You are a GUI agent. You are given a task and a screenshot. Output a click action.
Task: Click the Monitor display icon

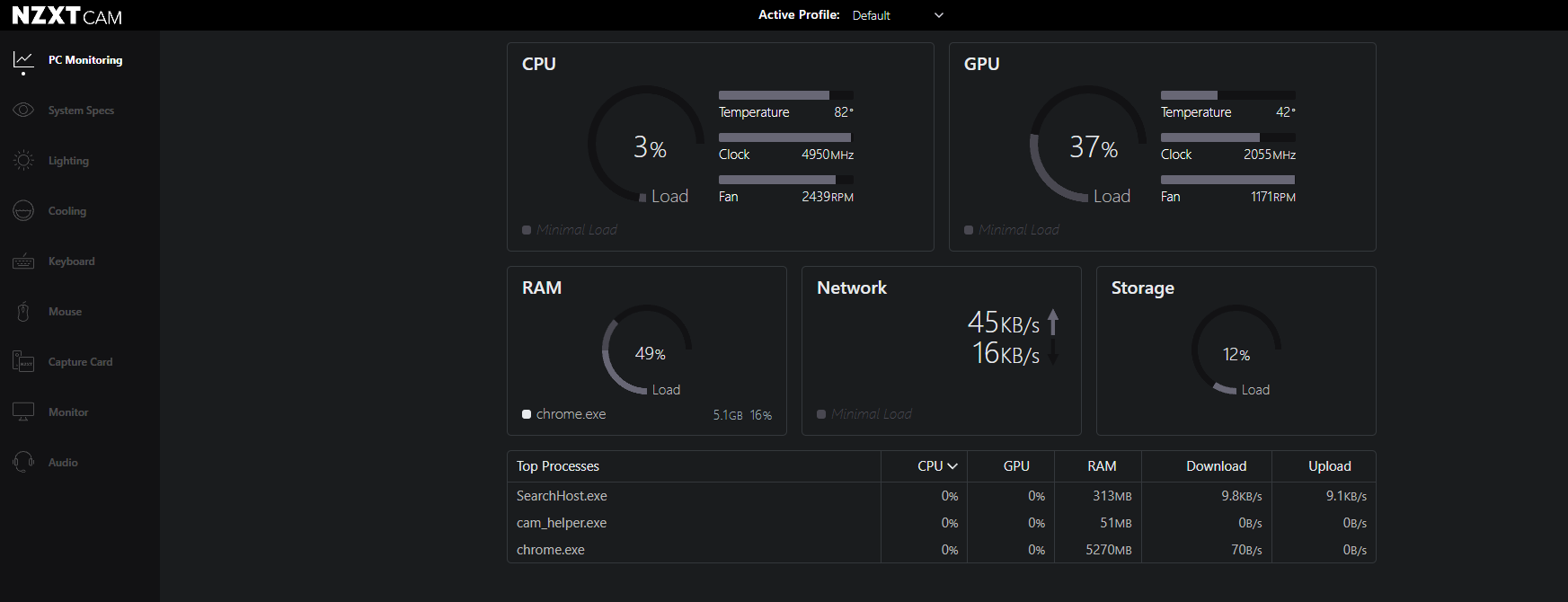[23, 412]
